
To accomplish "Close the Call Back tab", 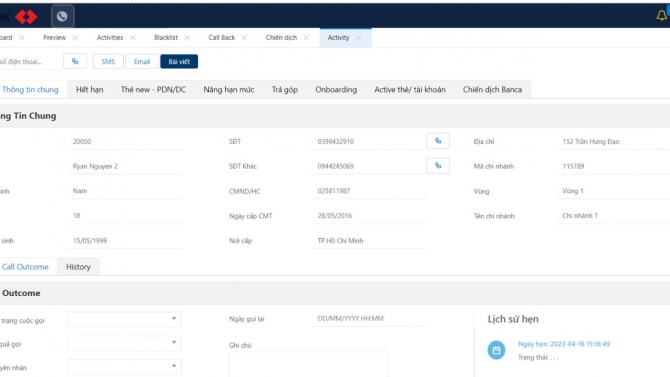I will (244, 38).
